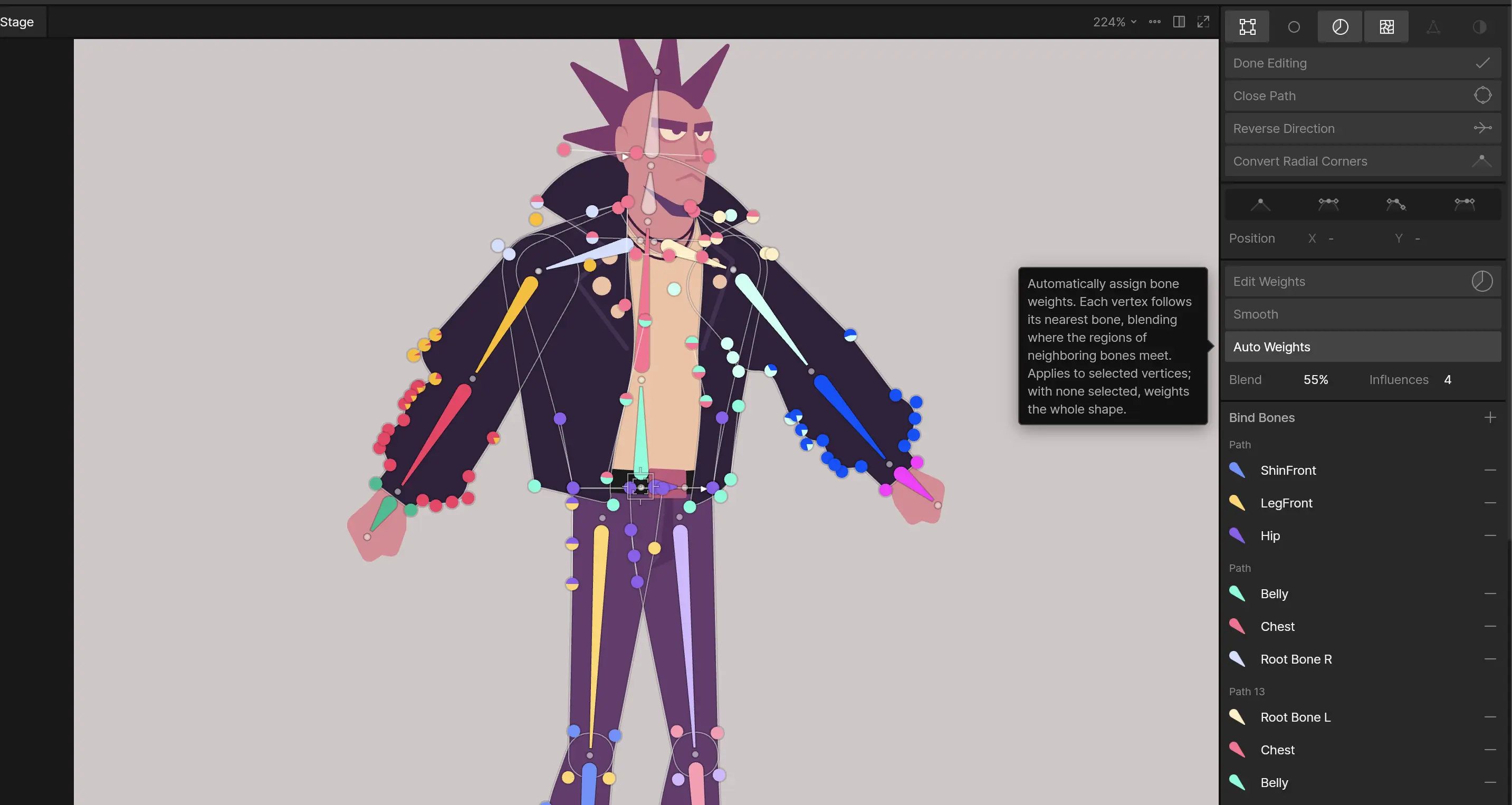The image size is (1512, 805).
Task: Add a bone with Bind Bones plus
Action: coord(1490,417)
